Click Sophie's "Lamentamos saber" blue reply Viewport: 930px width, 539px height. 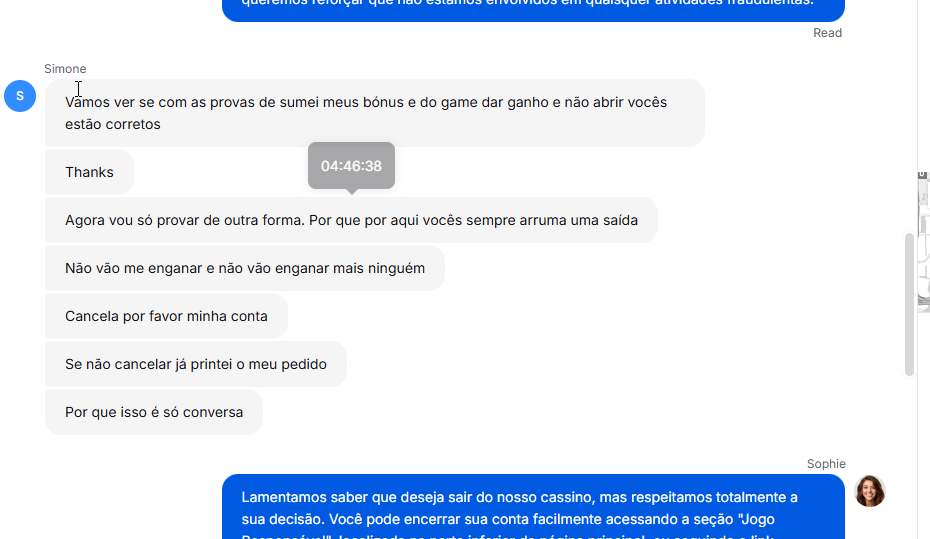(533, 508)
